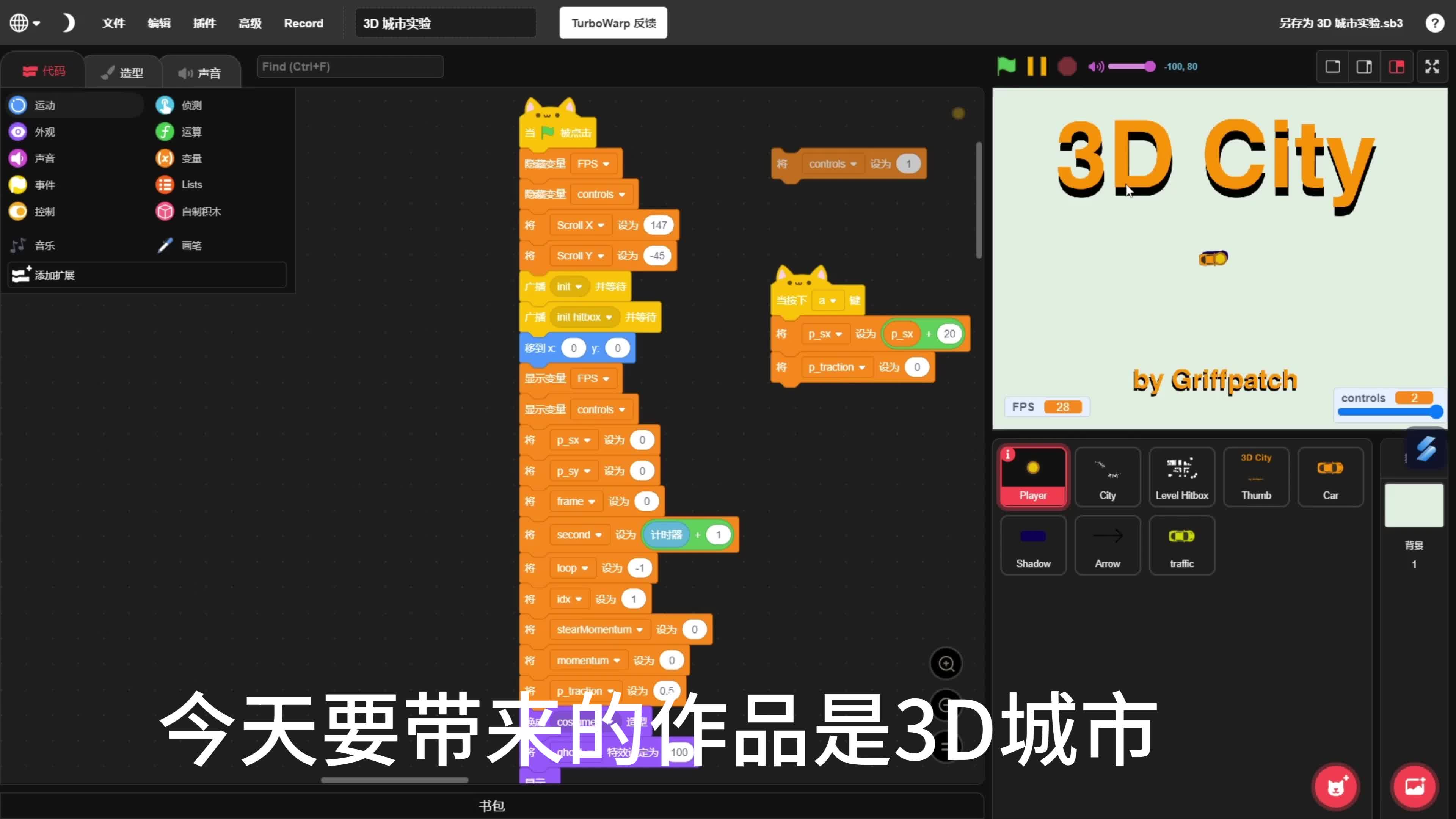Enter fullscreen stage mode
Viewport: 1456px width, 819px height.
(1433, 66)
